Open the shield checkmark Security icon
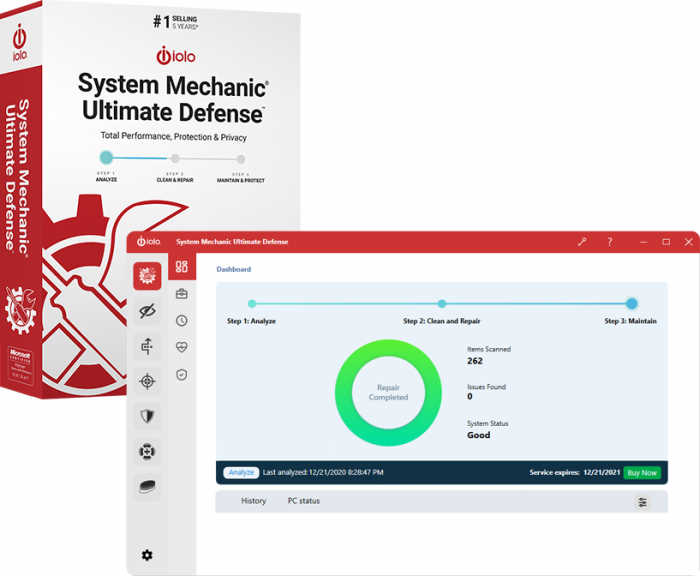Image resolution: width=700 pixels, height=576 pixels. pyautogui.click(x=182, y=375)
